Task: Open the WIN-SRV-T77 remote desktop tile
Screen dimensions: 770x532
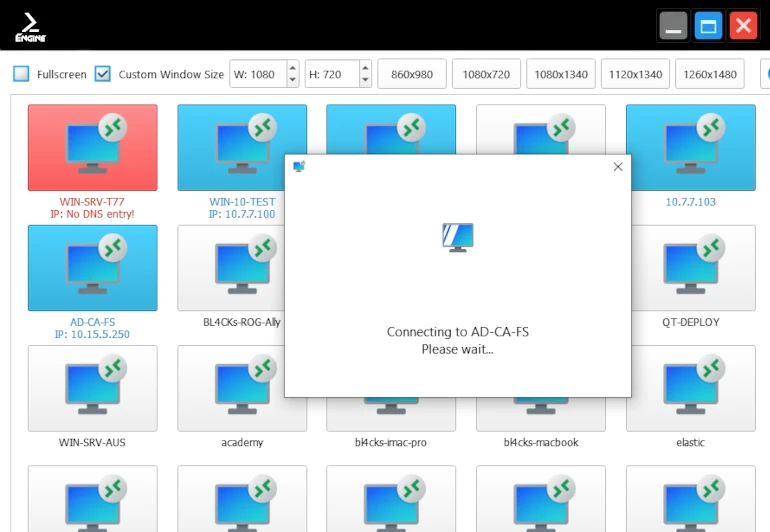Action: coord(92,147)
